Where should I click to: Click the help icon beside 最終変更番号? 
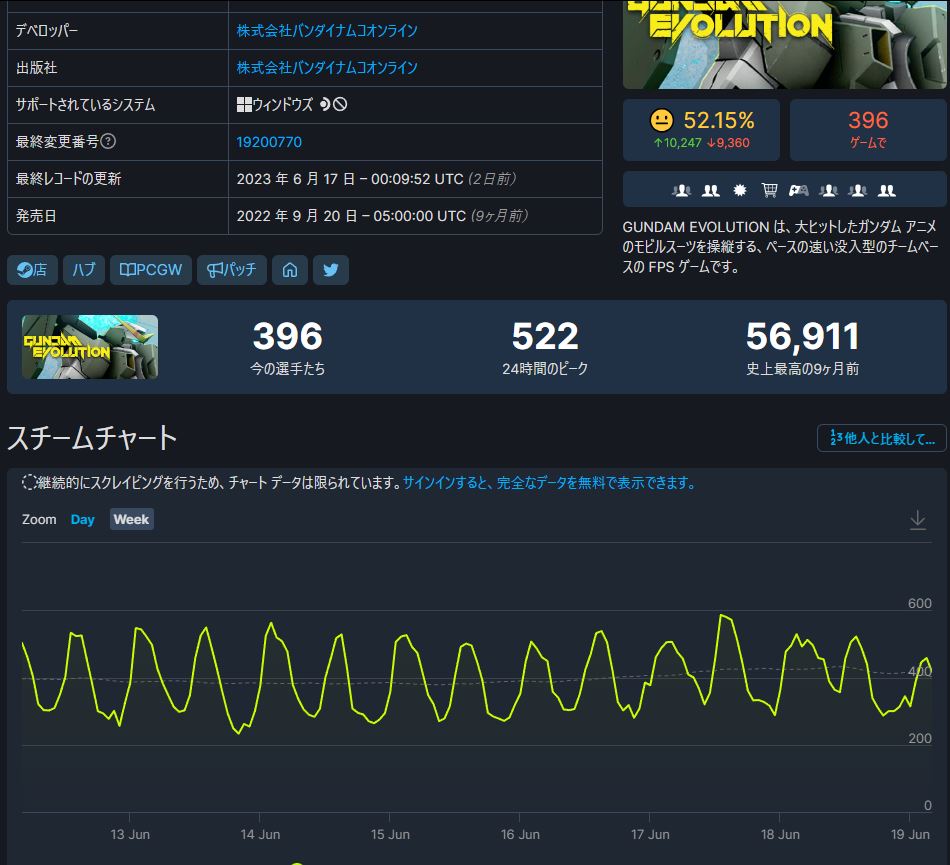coord(108,142)
